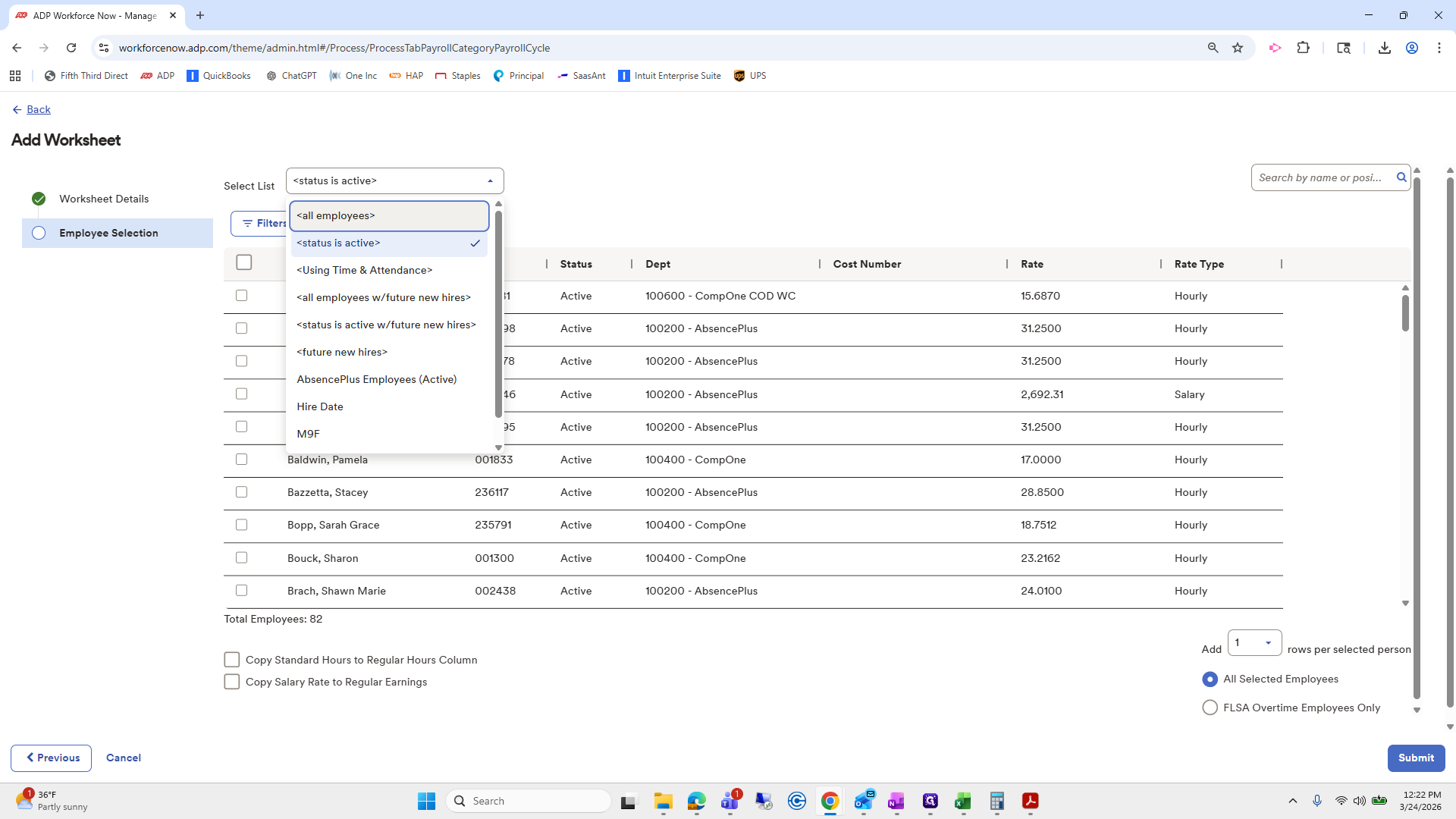1456x819 pixels.
Task: Collapse the Select List dropdown
Action: [x=490, y=180]
